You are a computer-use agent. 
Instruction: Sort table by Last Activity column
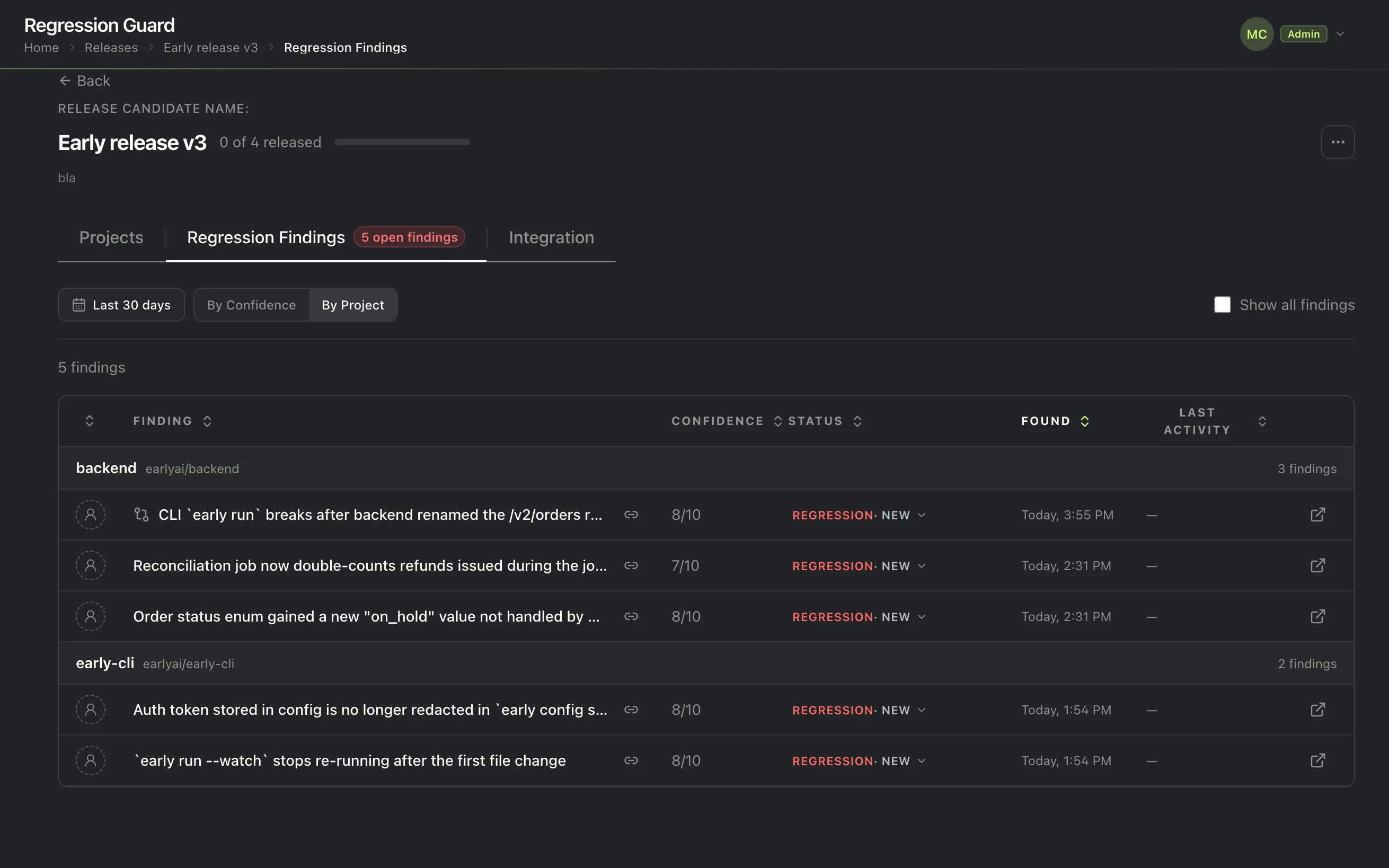pyautogui.click(x=1215, y=421)
